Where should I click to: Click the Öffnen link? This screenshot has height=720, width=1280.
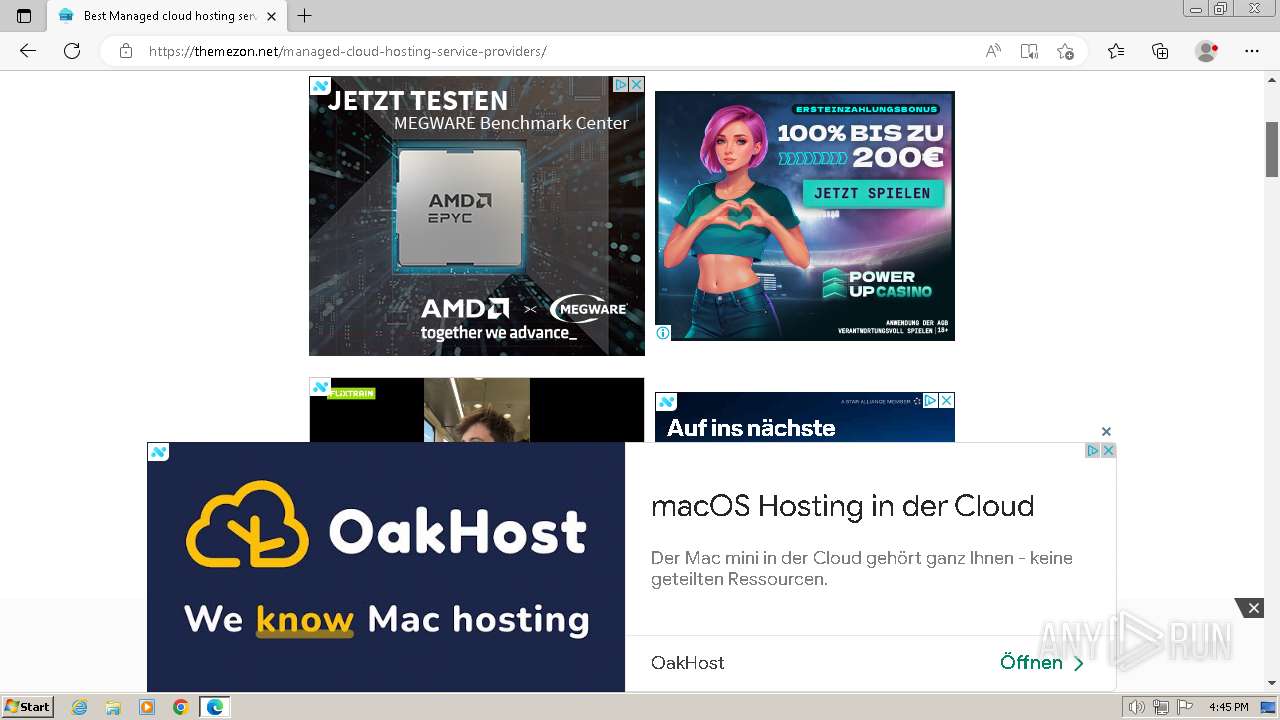[1042, 663]
